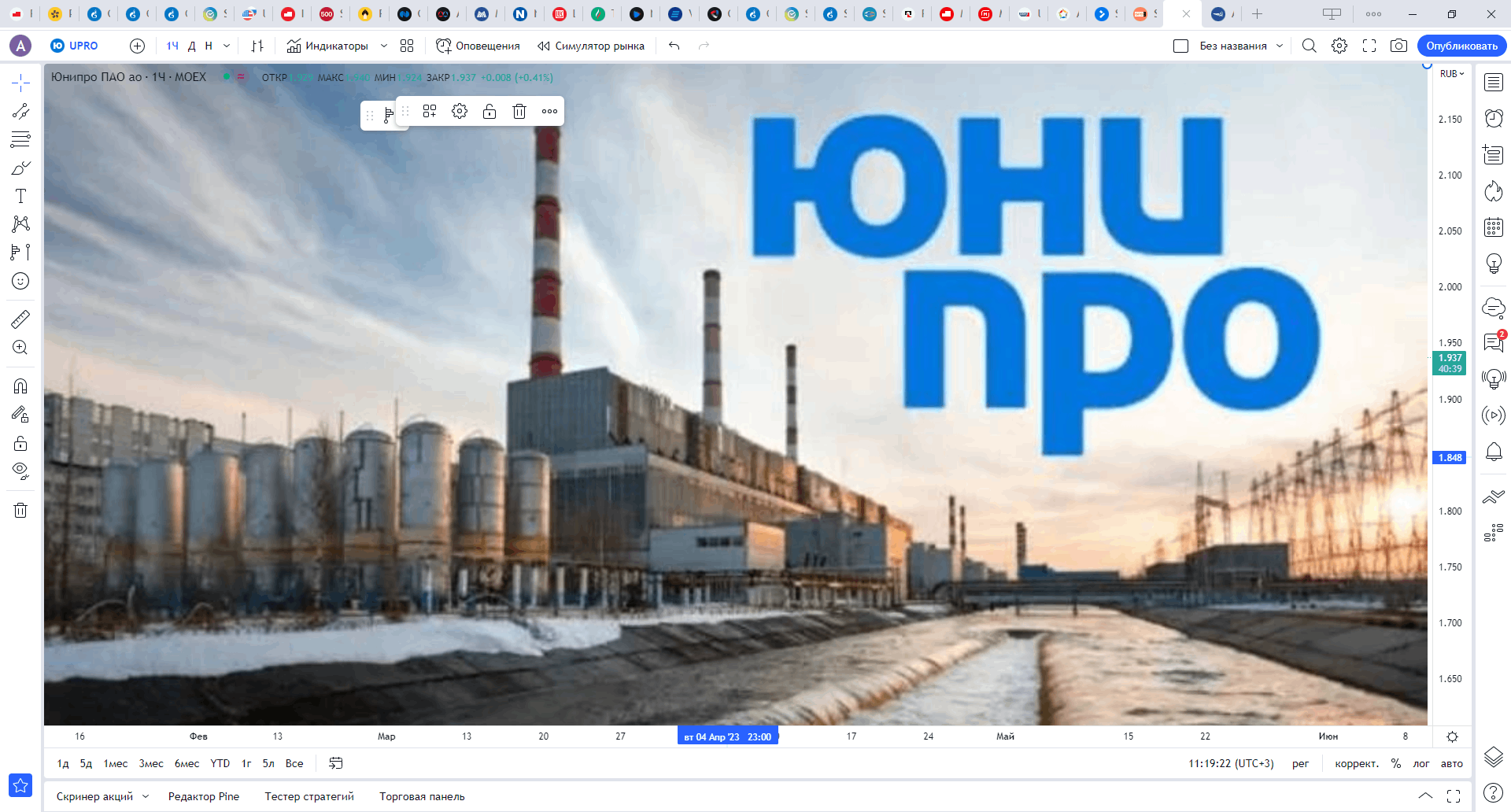Open the ideas lightbulb panel

pyautogui.click(x=1494, y=264)
